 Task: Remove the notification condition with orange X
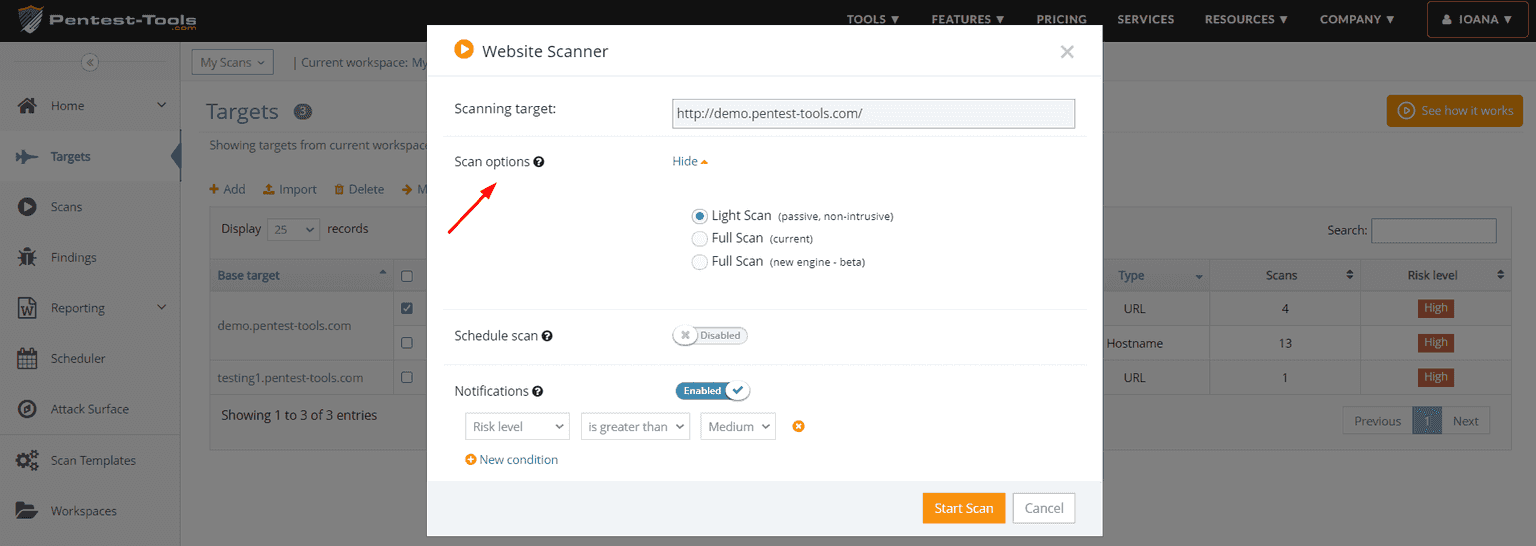798,427
